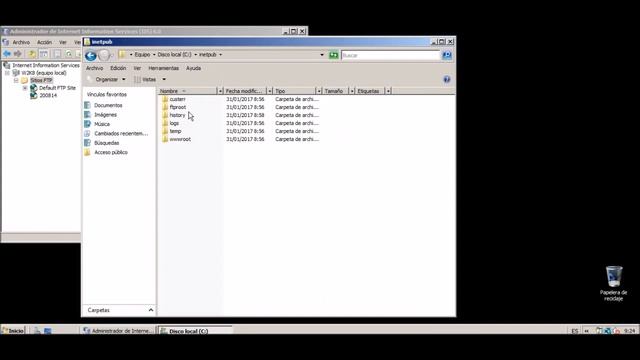This screenshot has height=360, width=640.
Task: Sort by the Tamaño column header
Action: point(336,91)
